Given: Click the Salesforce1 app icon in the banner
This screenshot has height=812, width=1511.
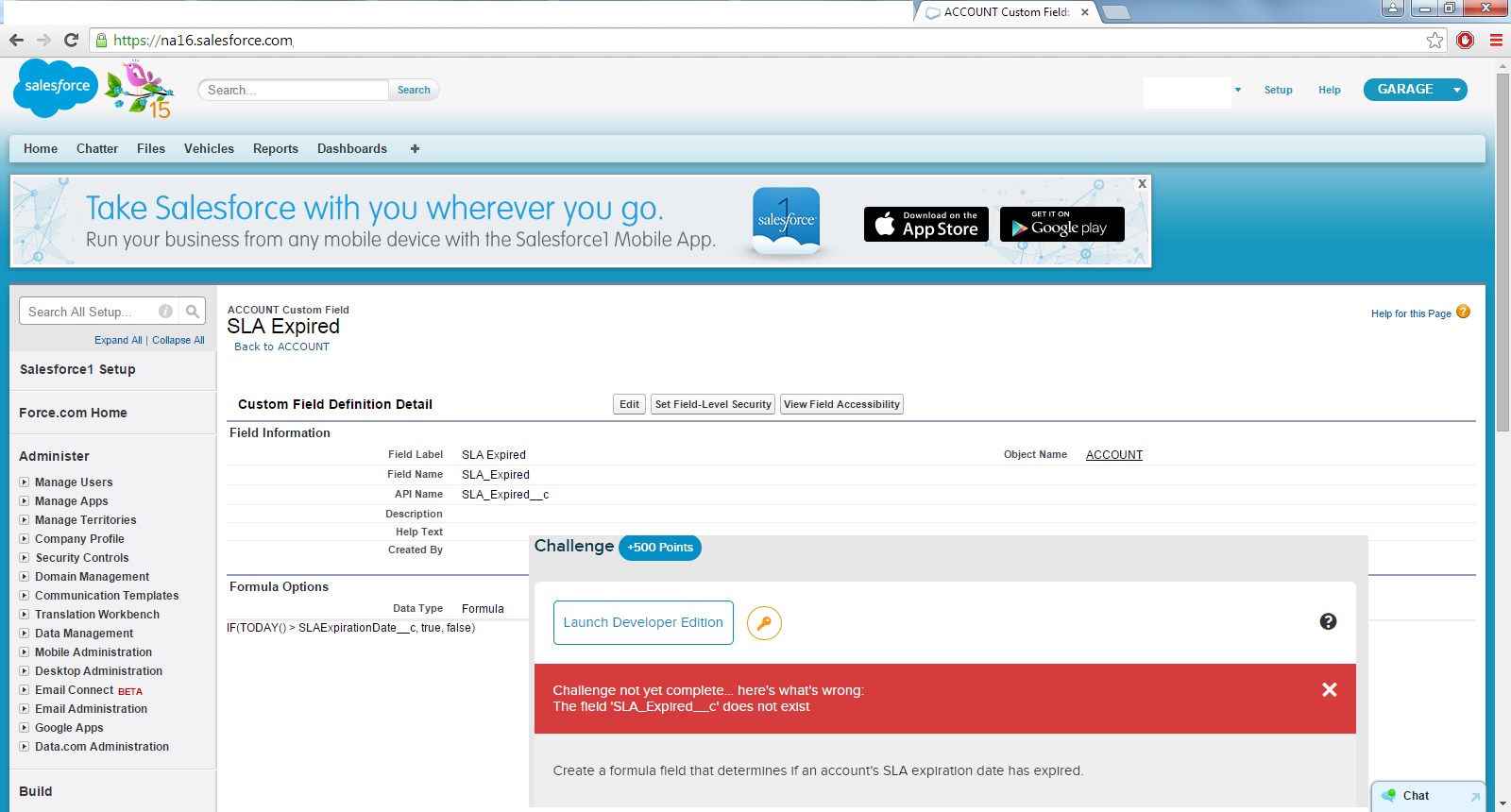Looking at the screenshot, I should pyautogui.click(x=786, y=221).
